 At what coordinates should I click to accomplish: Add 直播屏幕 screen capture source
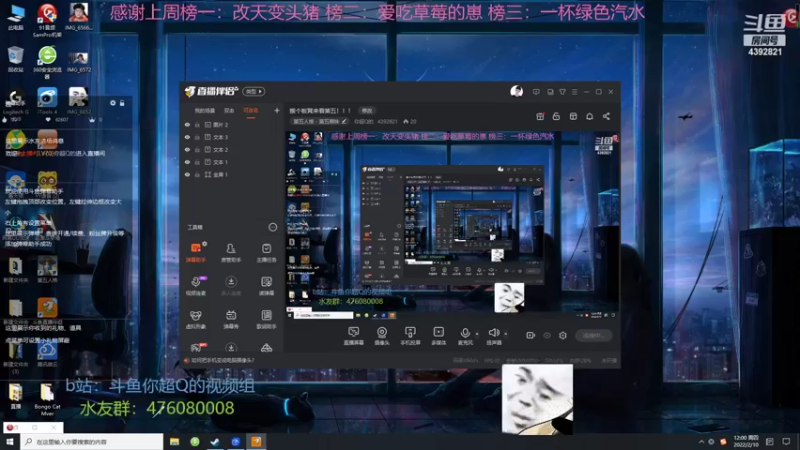354,336
